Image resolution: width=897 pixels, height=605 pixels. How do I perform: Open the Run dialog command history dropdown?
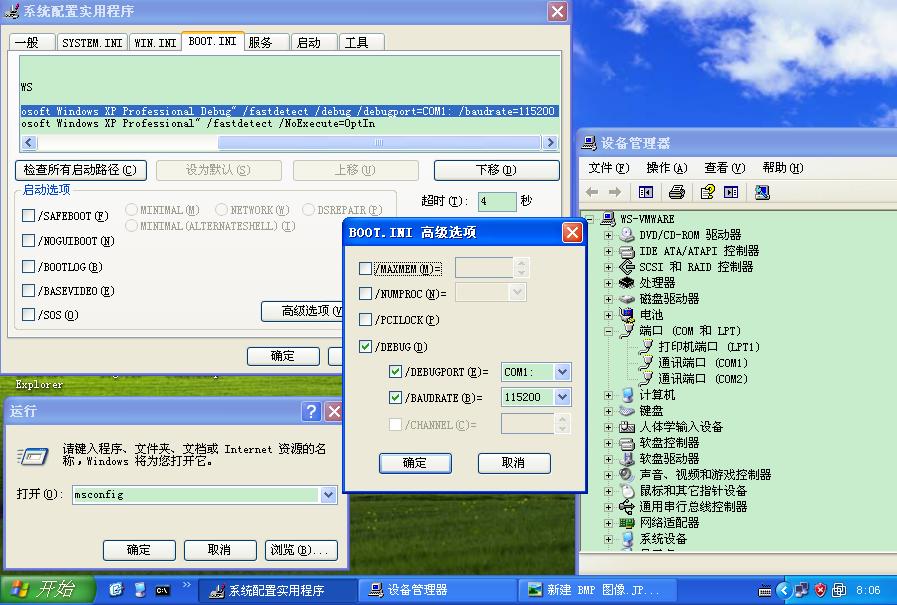[328, 495]
